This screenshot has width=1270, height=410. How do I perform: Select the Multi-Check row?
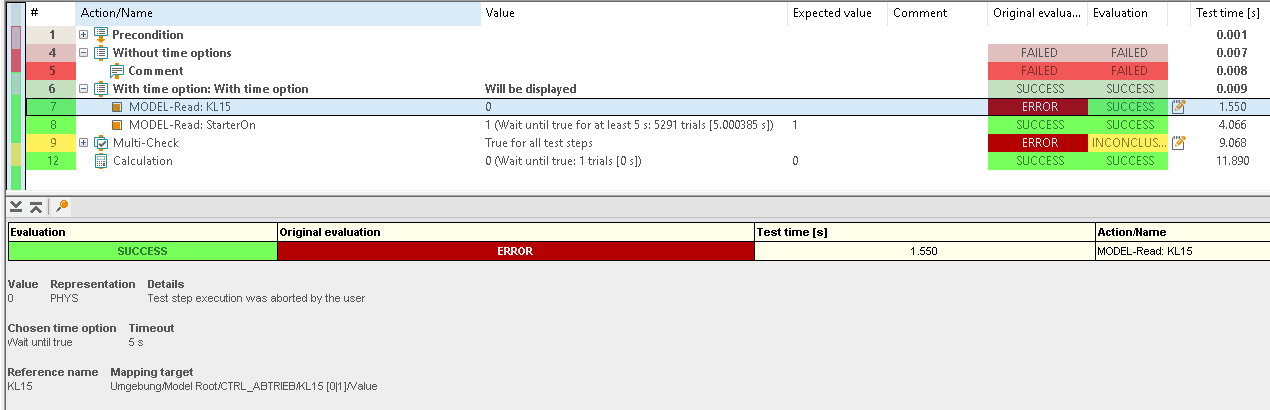pyautogui.click(x=647, y=143)
